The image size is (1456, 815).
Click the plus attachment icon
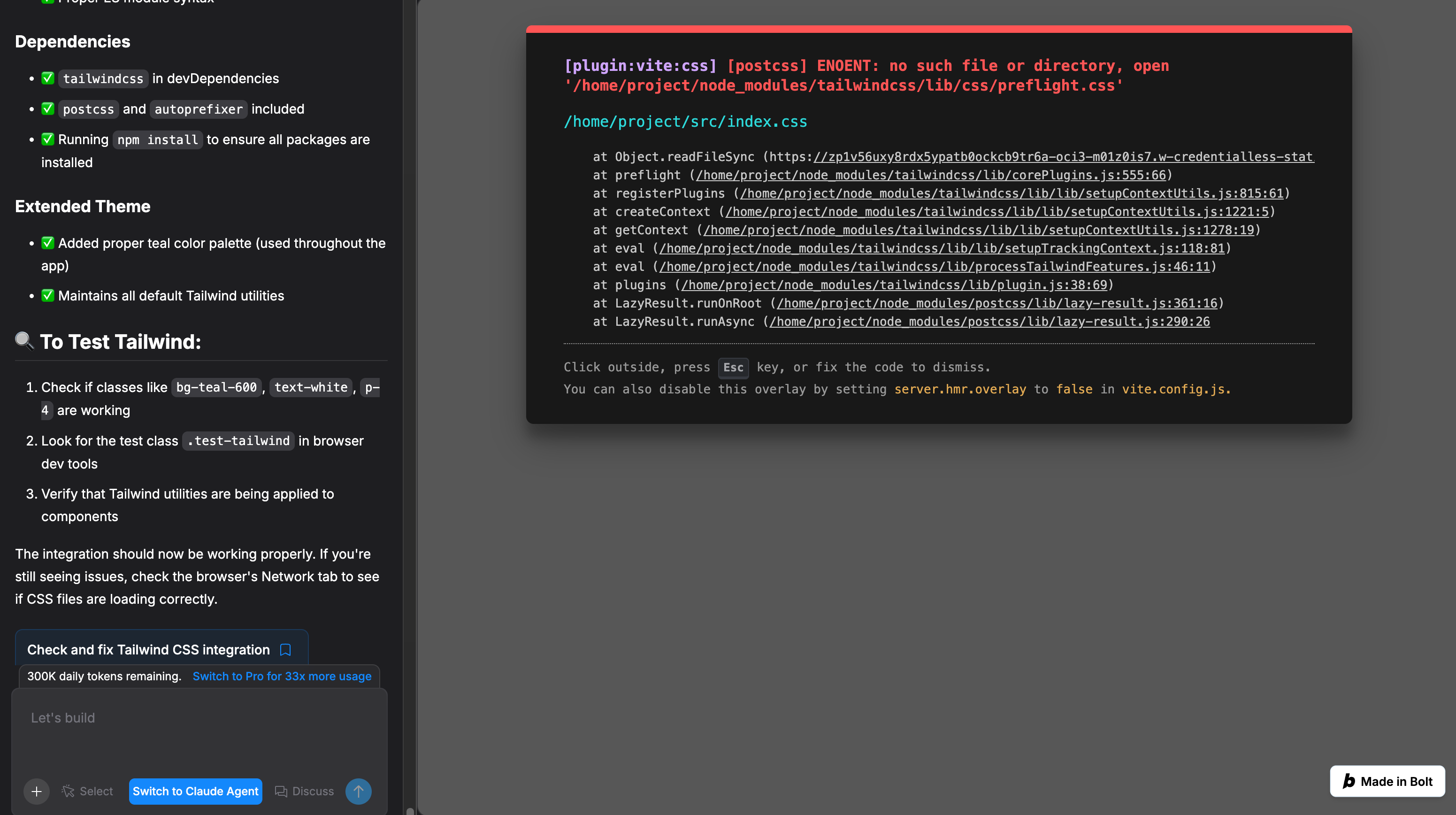pos(36,791)
